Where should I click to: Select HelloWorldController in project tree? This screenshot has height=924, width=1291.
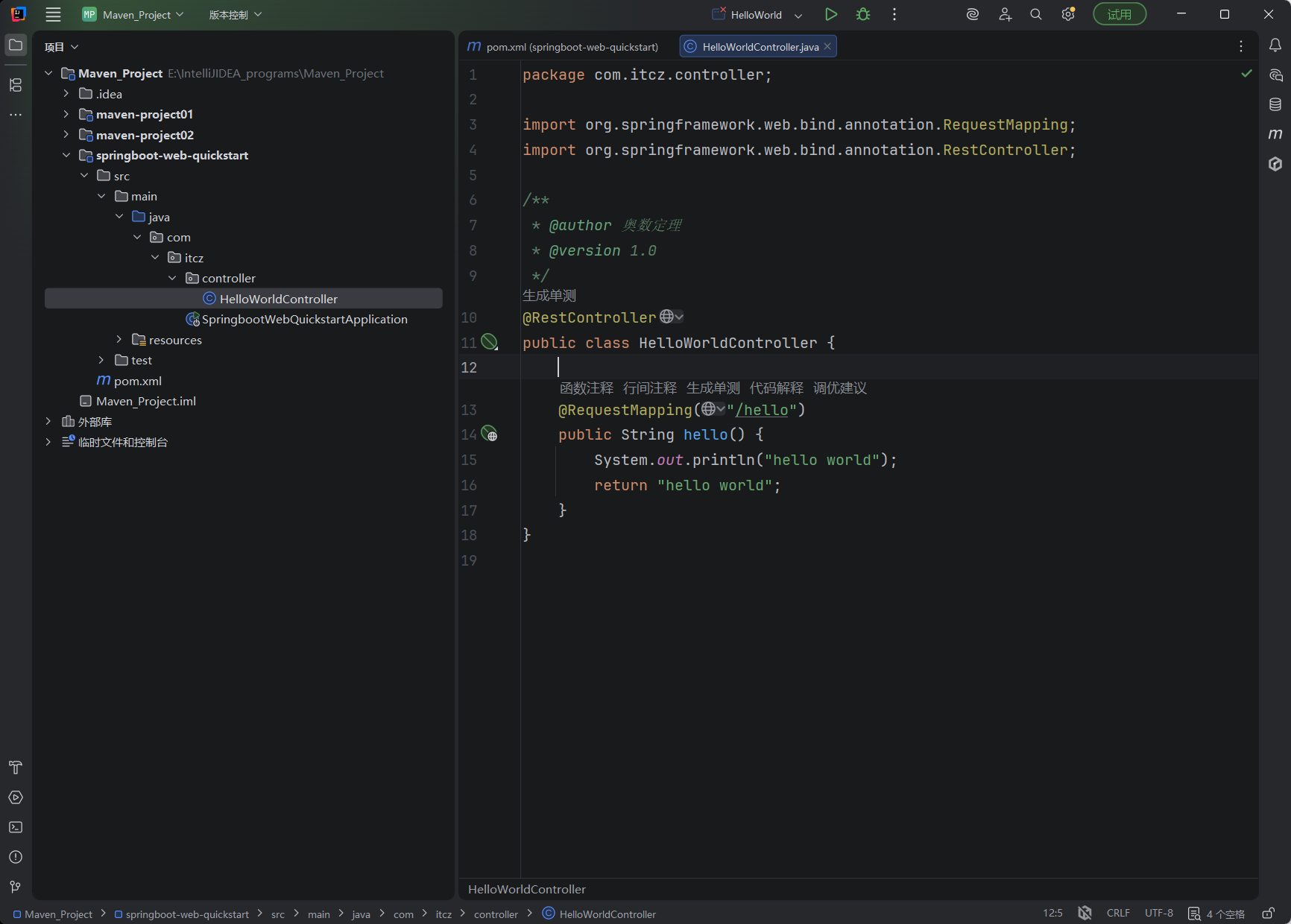tap(243, 299)
